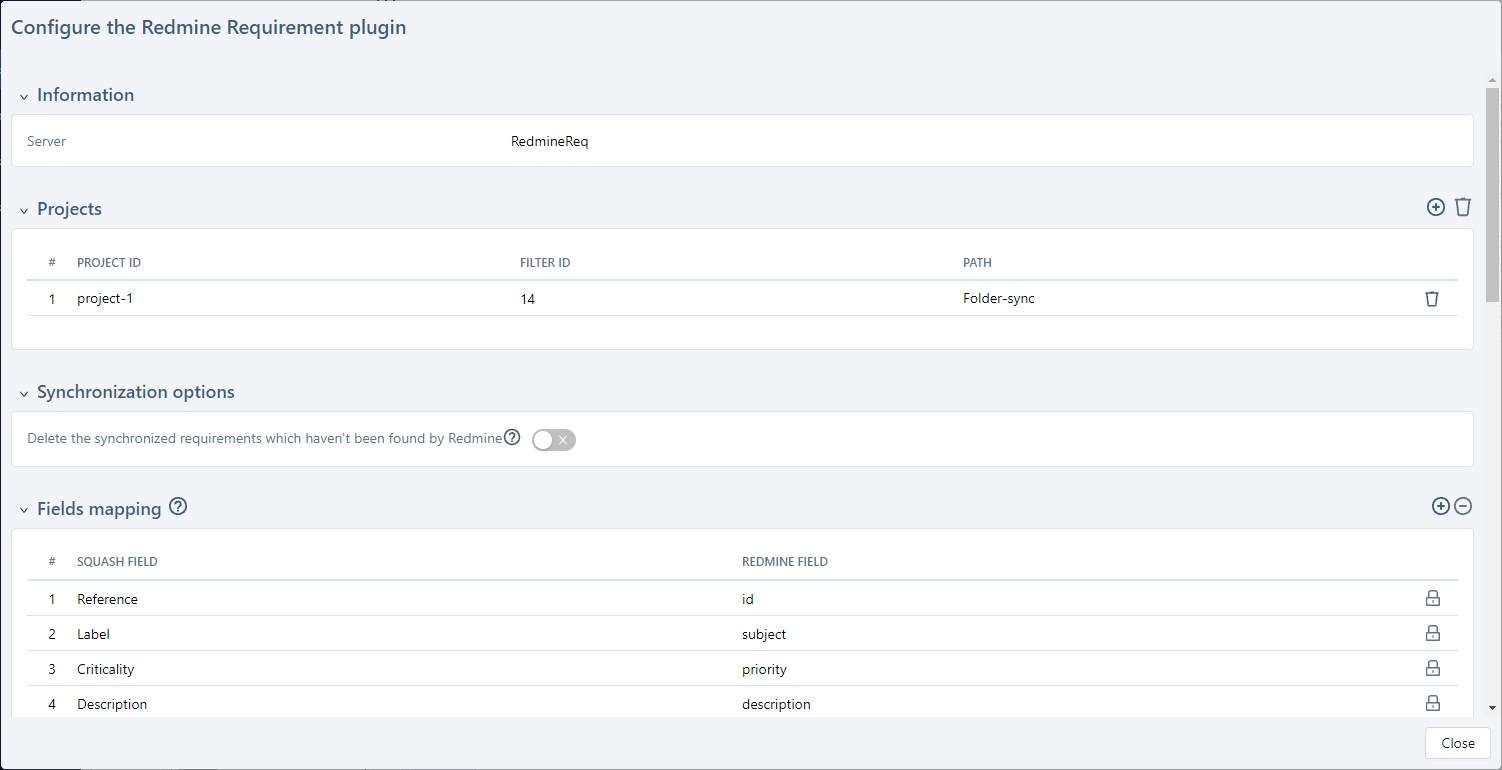Collapse the Synchronization options section
Screen dimensions: 1502x770
click(x=22, y=392)
